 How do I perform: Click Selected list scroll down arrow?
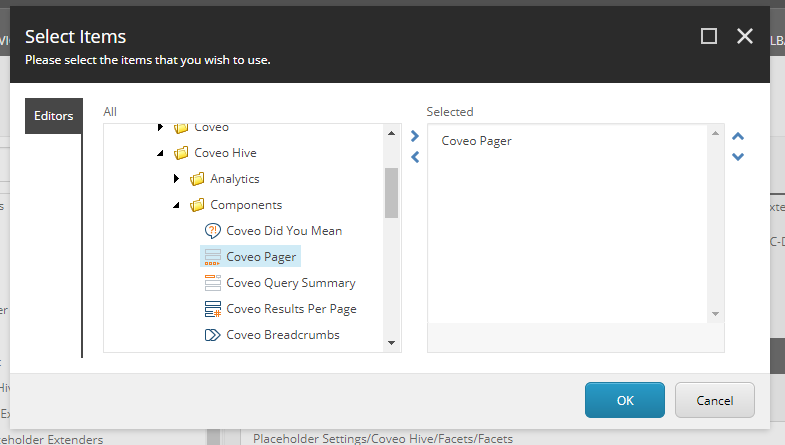click(x=715, y=314)
